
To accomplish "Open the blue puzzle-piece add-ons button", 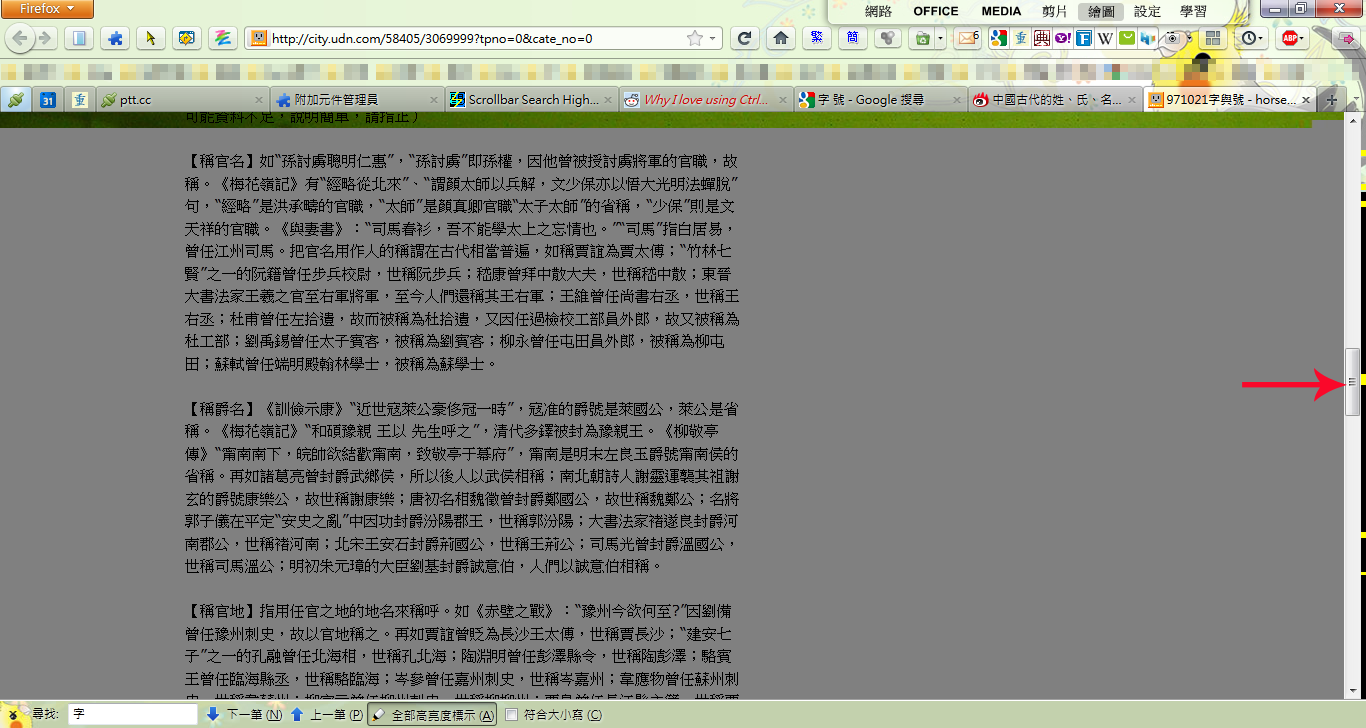I will pyautogui.click(x=116, y=39).
